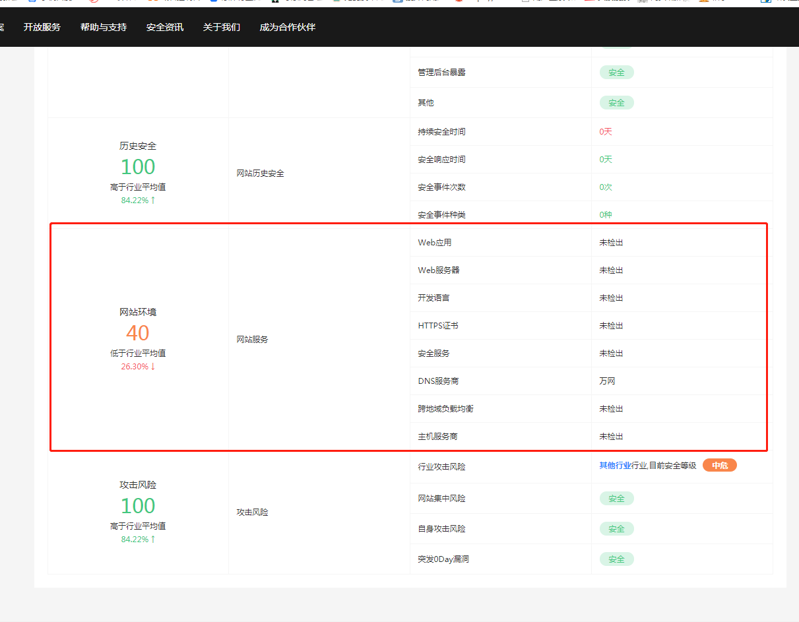Viewport: 799px width, 622px height.
Task: Go to the 安全资讯 page
Action: [165, 27]
